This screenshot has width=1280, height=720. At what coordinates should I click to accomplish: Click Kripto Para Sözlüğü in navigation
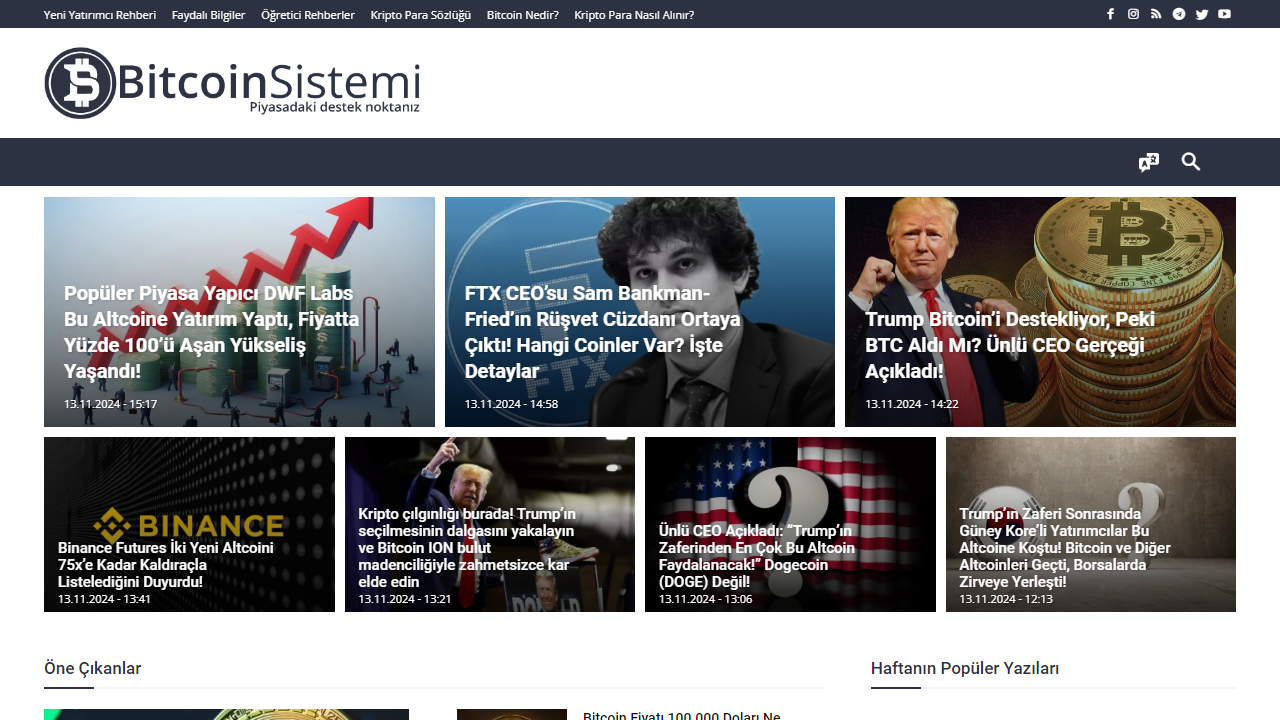point(420,14)
